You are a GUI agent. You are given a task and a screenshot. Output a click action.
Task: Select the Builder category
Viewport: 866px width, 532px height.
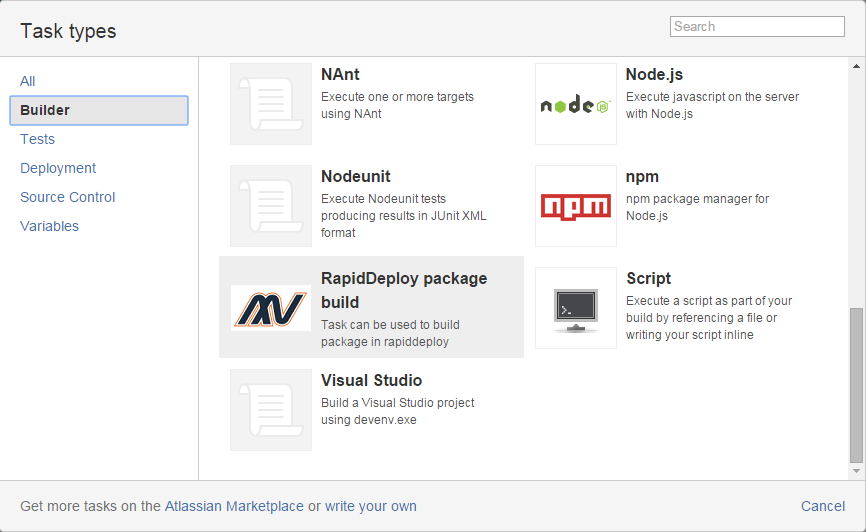coord(99,110)
